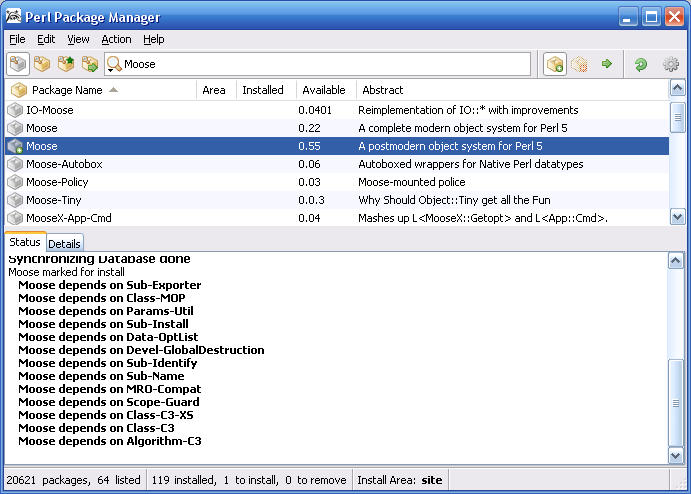The height and width of the screenshot is (494, 691).
Task: Click the View installed packages toolbar icon
Action: pyautogui.click(x=42, y=64)
